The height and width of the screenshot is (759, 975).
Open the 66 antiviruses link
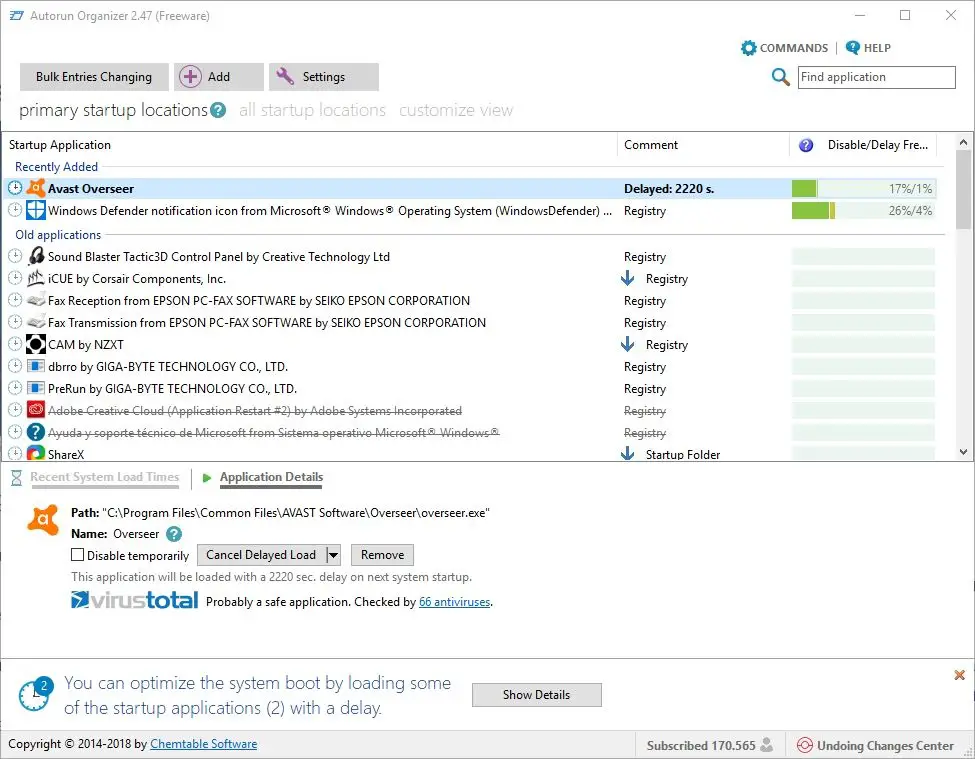(455, 602)
